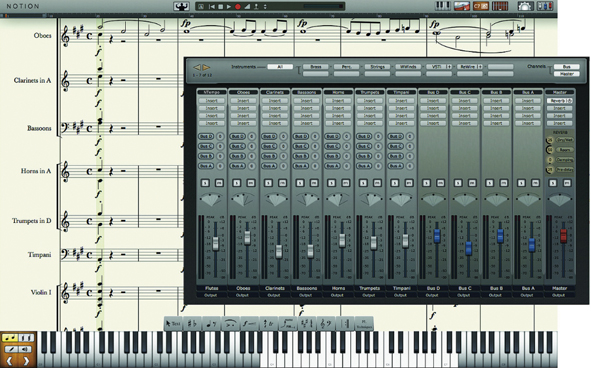Select the Strings instrument group

377,67
